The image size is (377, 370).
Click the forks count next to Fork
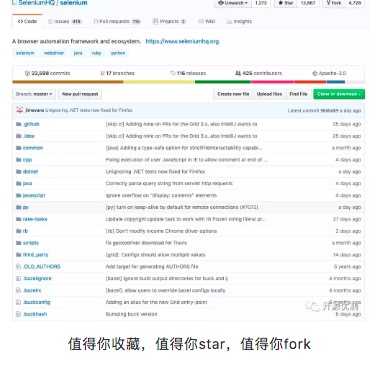355,3
